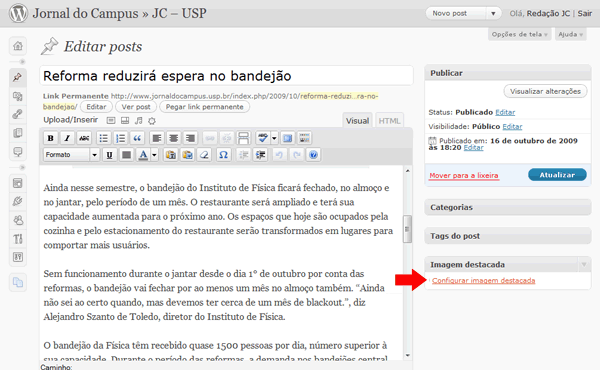This screenshot has width=600, height=370.
Task: Insert an unordered bullet list
Action: click(103, 138)
